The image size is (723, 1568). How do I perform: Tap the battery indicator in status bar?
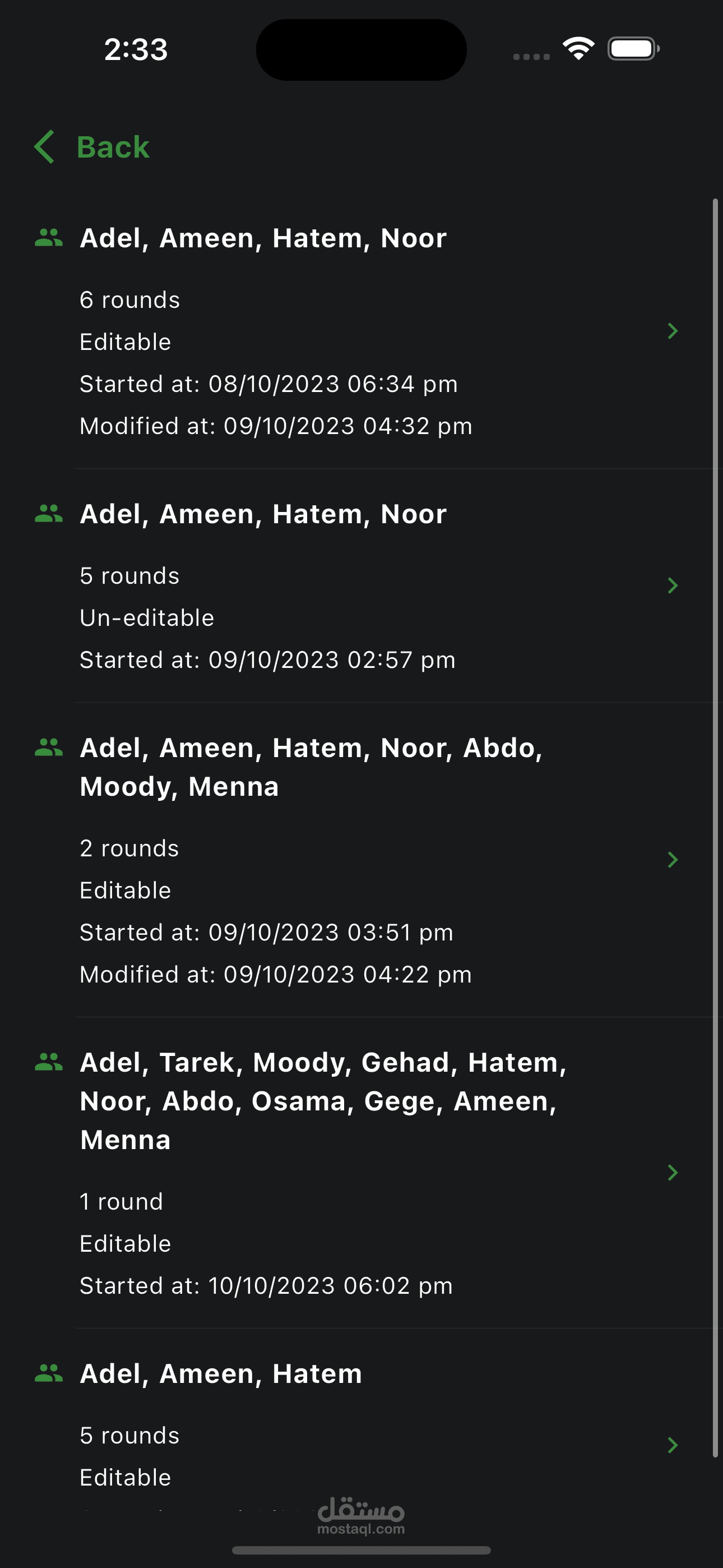[x=633, y=49]
